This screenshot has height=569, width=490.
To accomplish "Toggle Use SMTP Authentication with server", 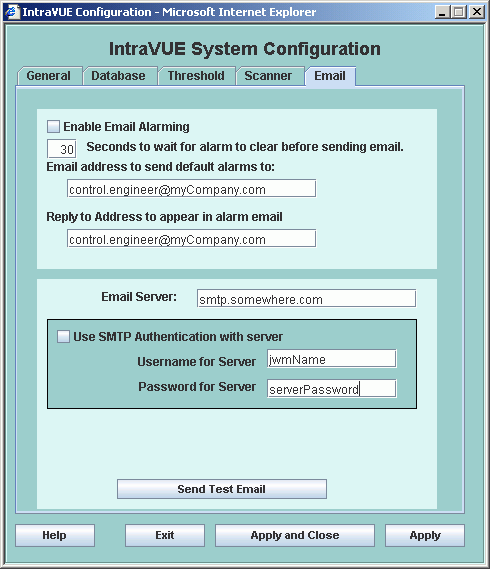I will tap(63, 336).
